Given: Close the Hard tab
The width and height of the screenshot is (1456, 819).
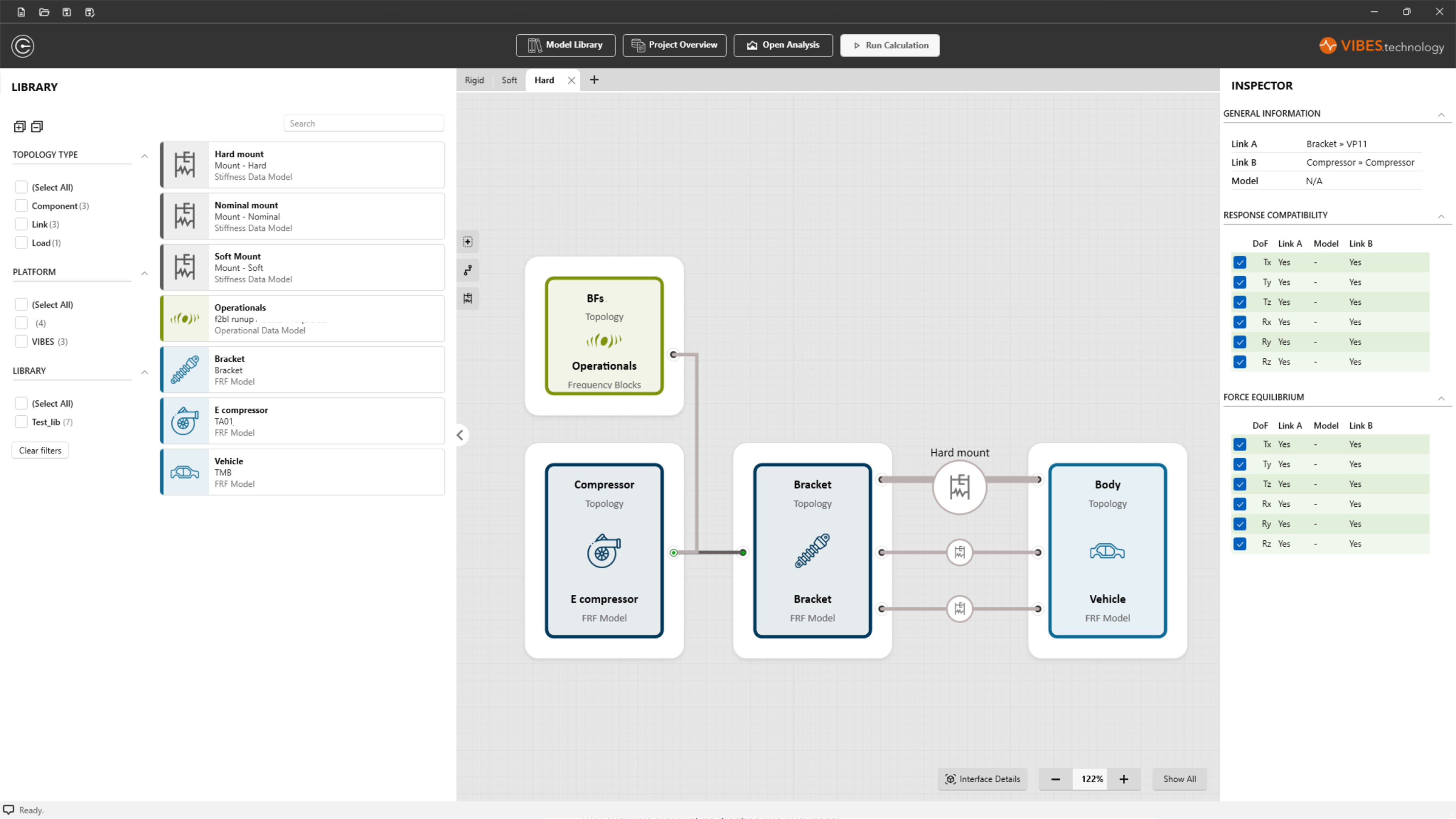Looking at the screenshot, I should [x=571, y=80].
